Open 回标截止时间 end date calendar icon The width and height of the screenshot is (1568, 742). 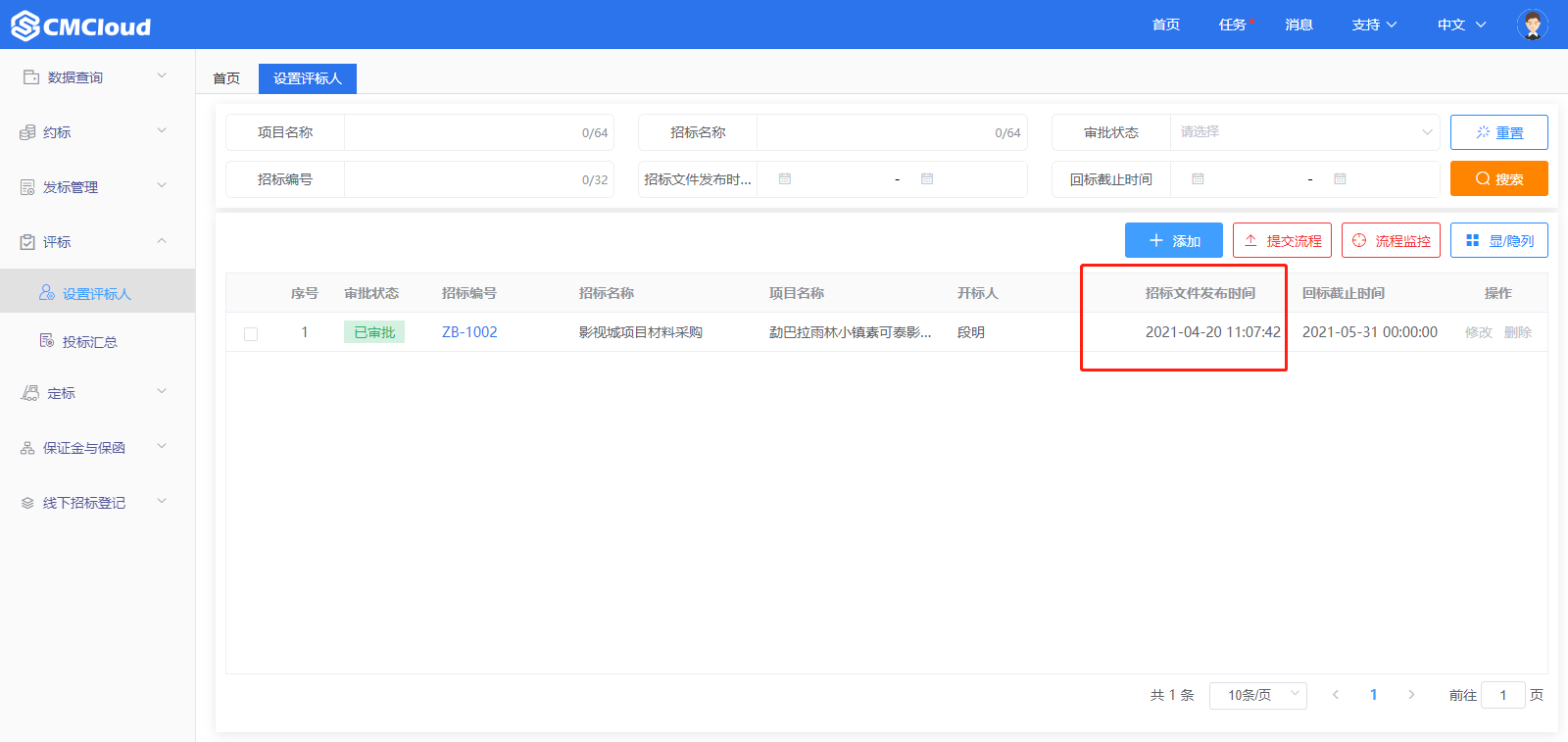point(1340,179)
